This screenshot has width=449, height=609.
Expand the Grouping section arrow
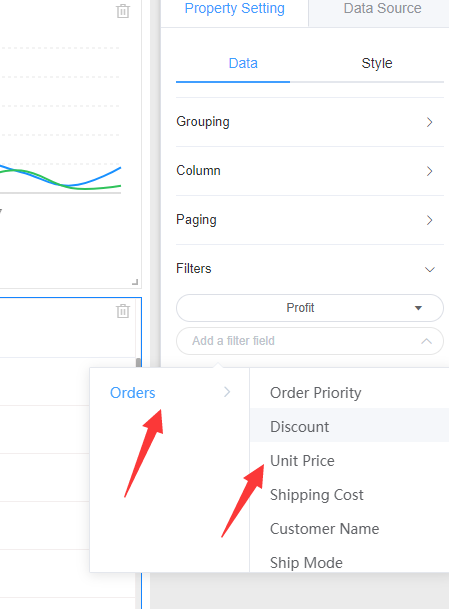429,122
